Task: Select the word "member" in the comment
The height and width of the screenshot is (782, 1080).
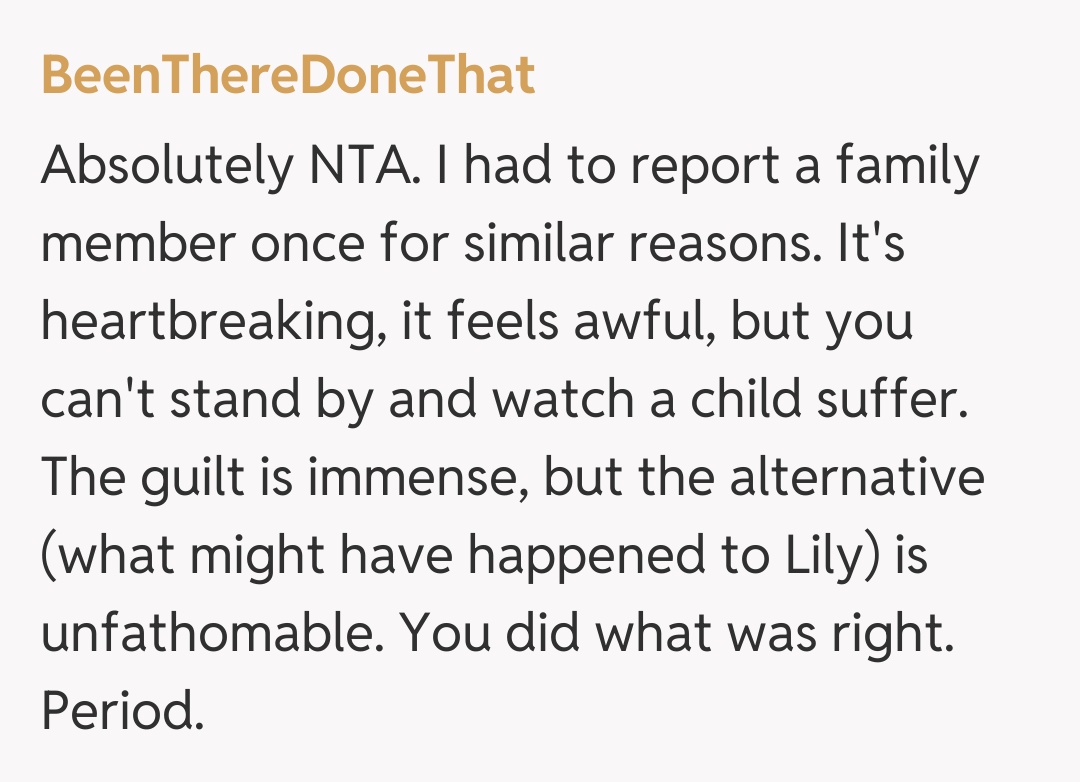Action: coord(136,245)
